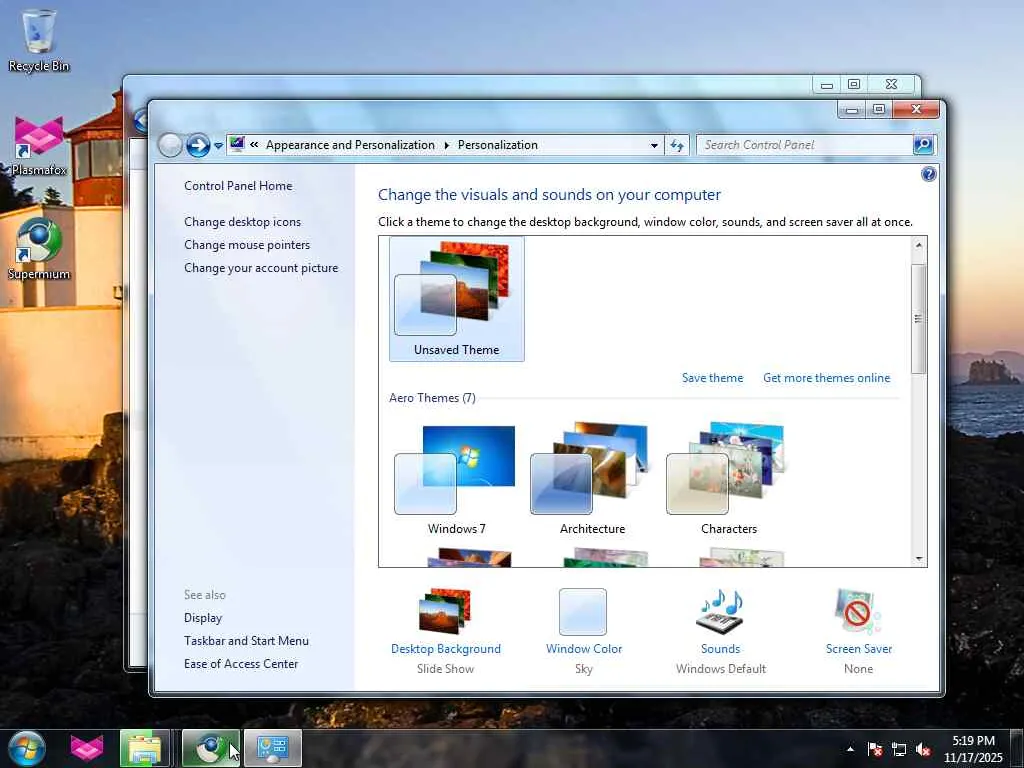Image resolution: width=1024 pixels, height=768 pixels.
Task: Open the Window Color swatch
Action: [x=583, y=611]
